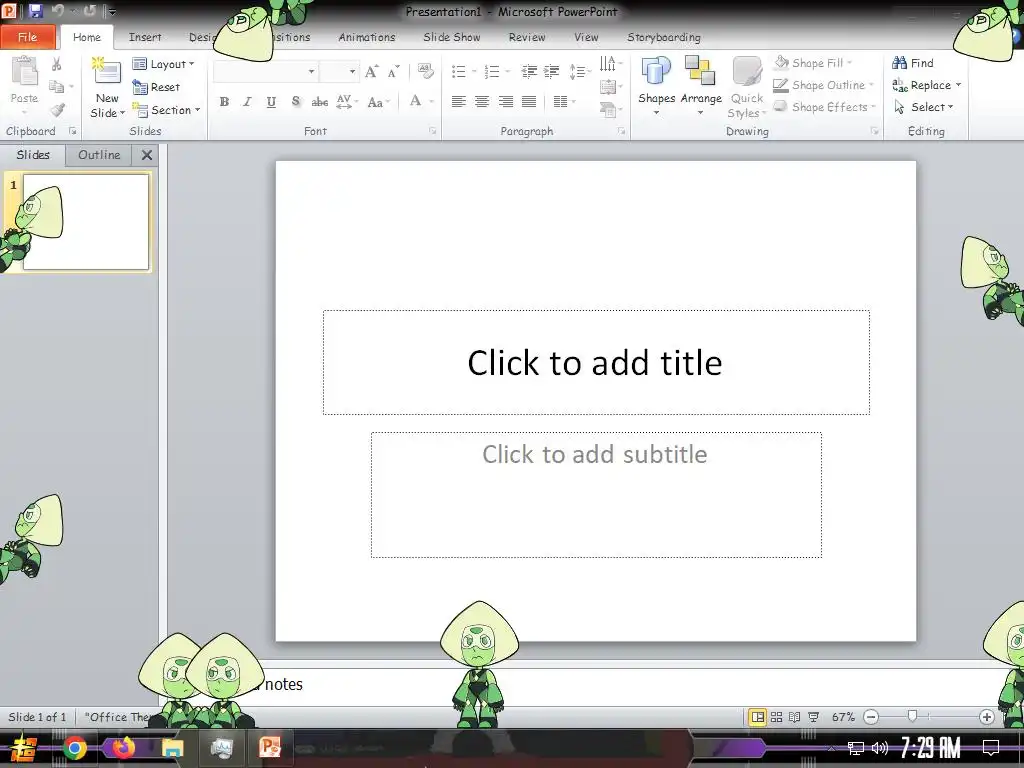Open the Layout dropdown
This screenshot has height=768, width=1024.
click(163, 64)
